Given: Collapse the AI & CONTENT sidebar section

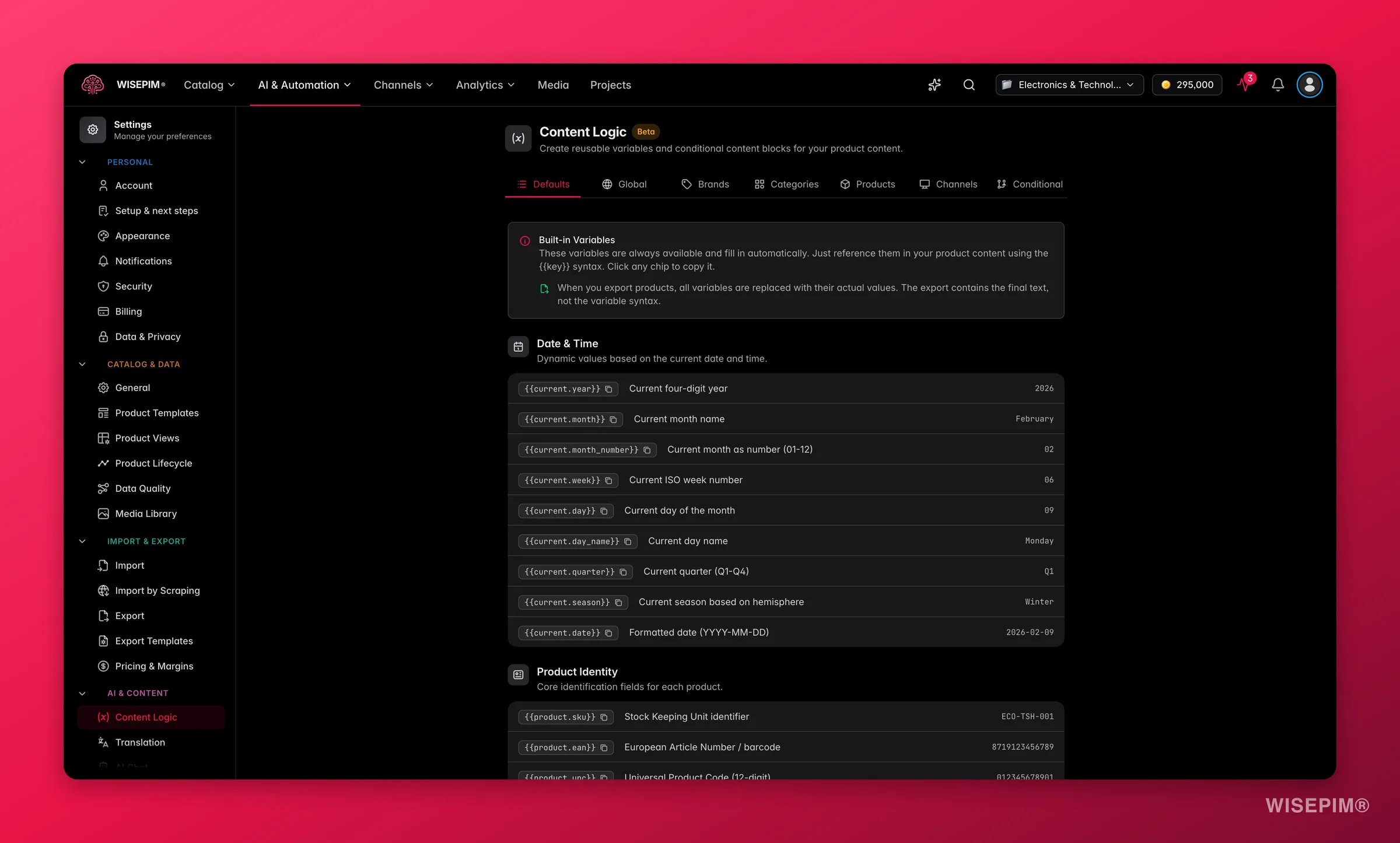Looking at the screenshot, I should pyautogui.click(x=82, y=693).
